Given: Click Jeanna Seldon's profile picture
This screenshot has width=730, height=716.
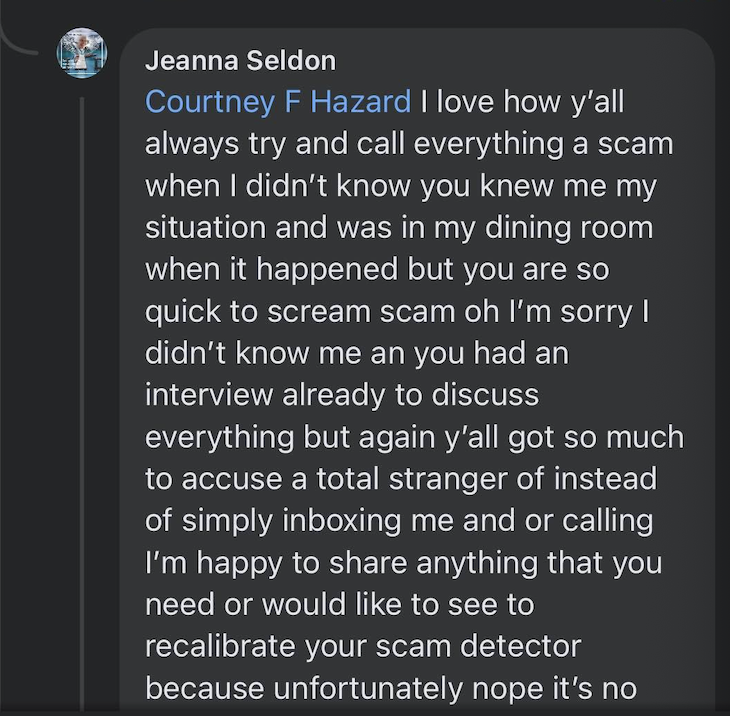Looking at the screenshot, I should click(81, 53).
